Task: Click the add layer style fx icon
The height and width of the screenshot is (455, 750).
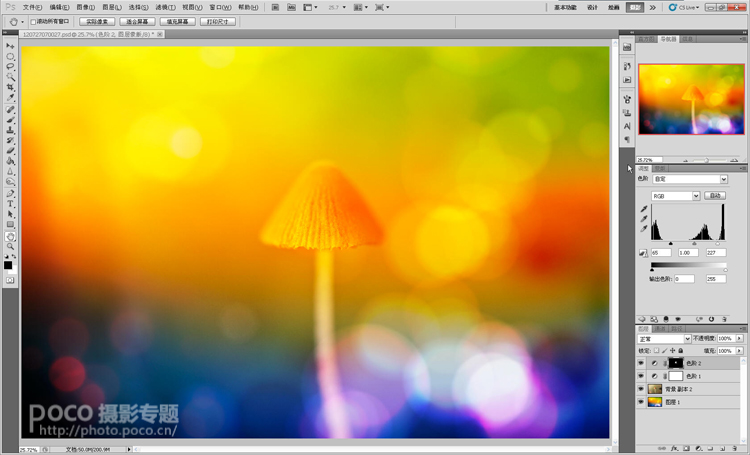Action: [x=674, y=449]
